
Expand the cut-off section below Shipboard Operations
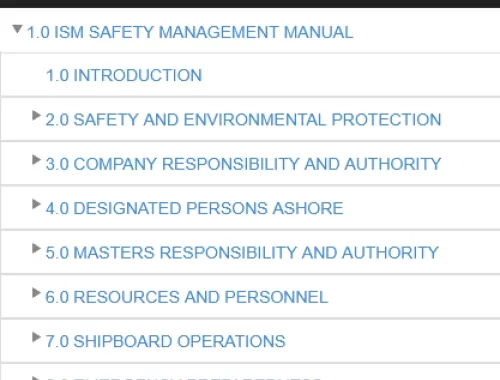pos(36,378)
